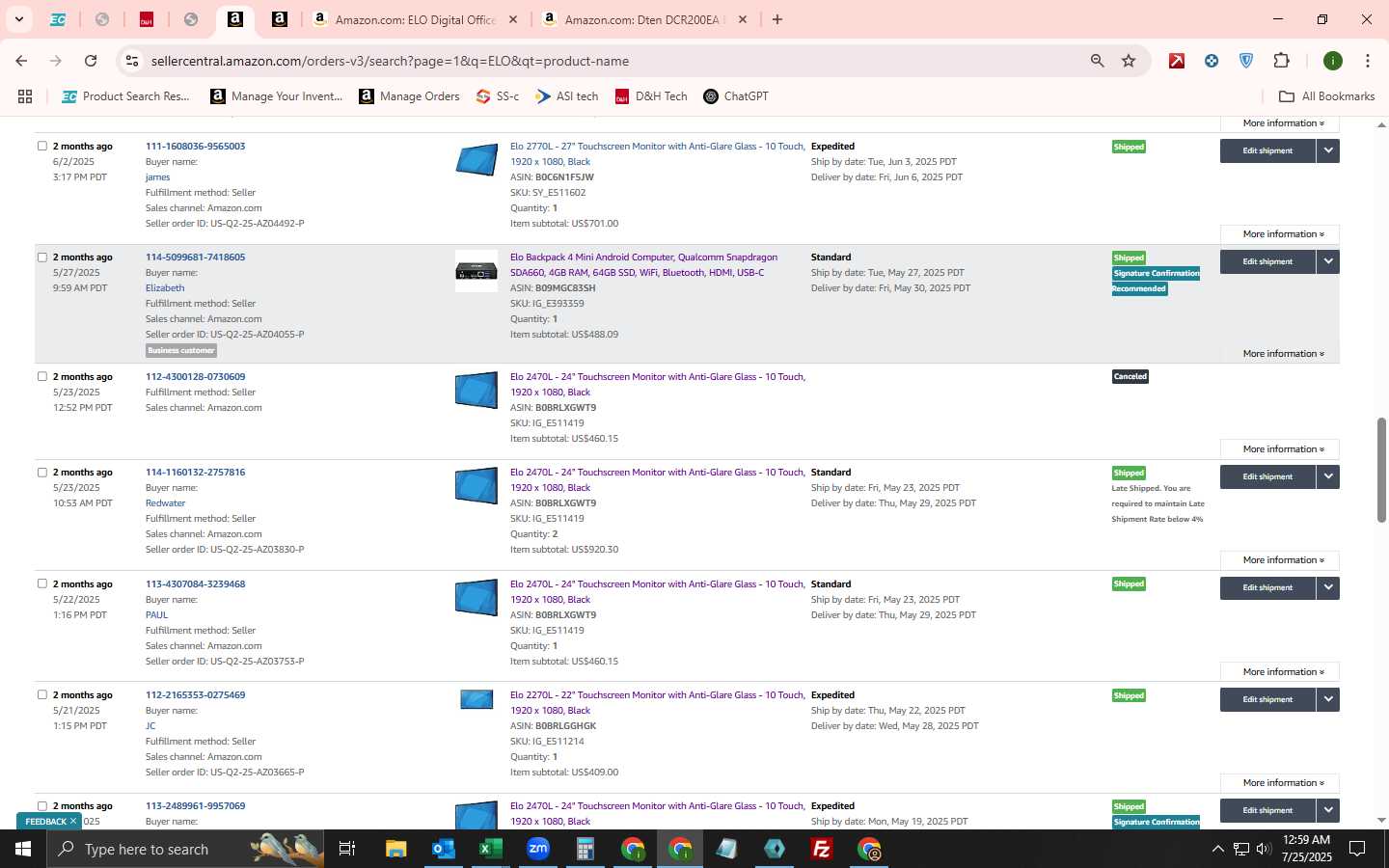Open Excel from the taskbar
Viewport: 1389px width, 868px height.
(x=491, y=849)
